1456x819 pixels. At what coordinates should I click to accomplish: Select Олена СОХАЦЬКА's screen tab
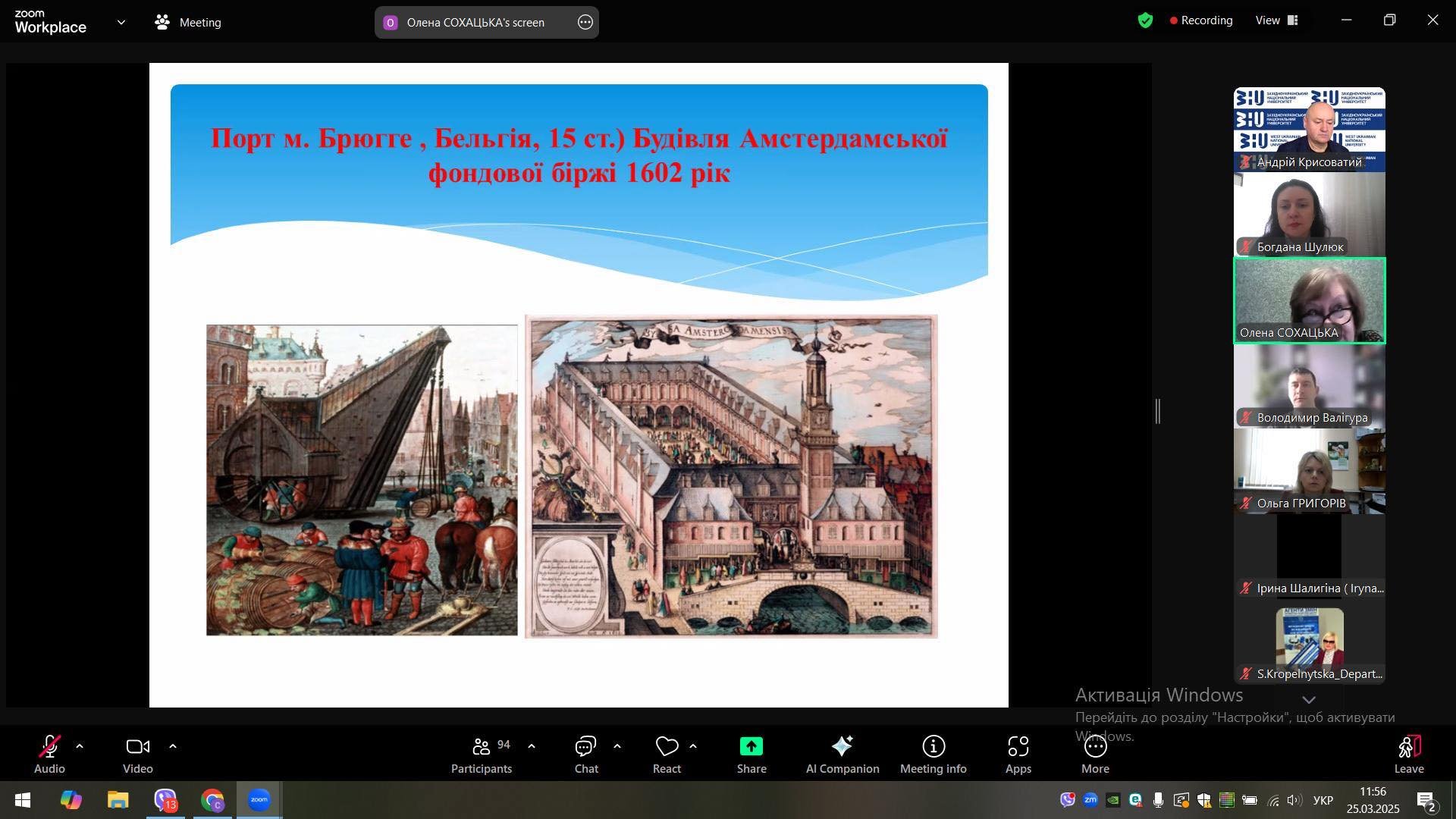pos(475,22)
